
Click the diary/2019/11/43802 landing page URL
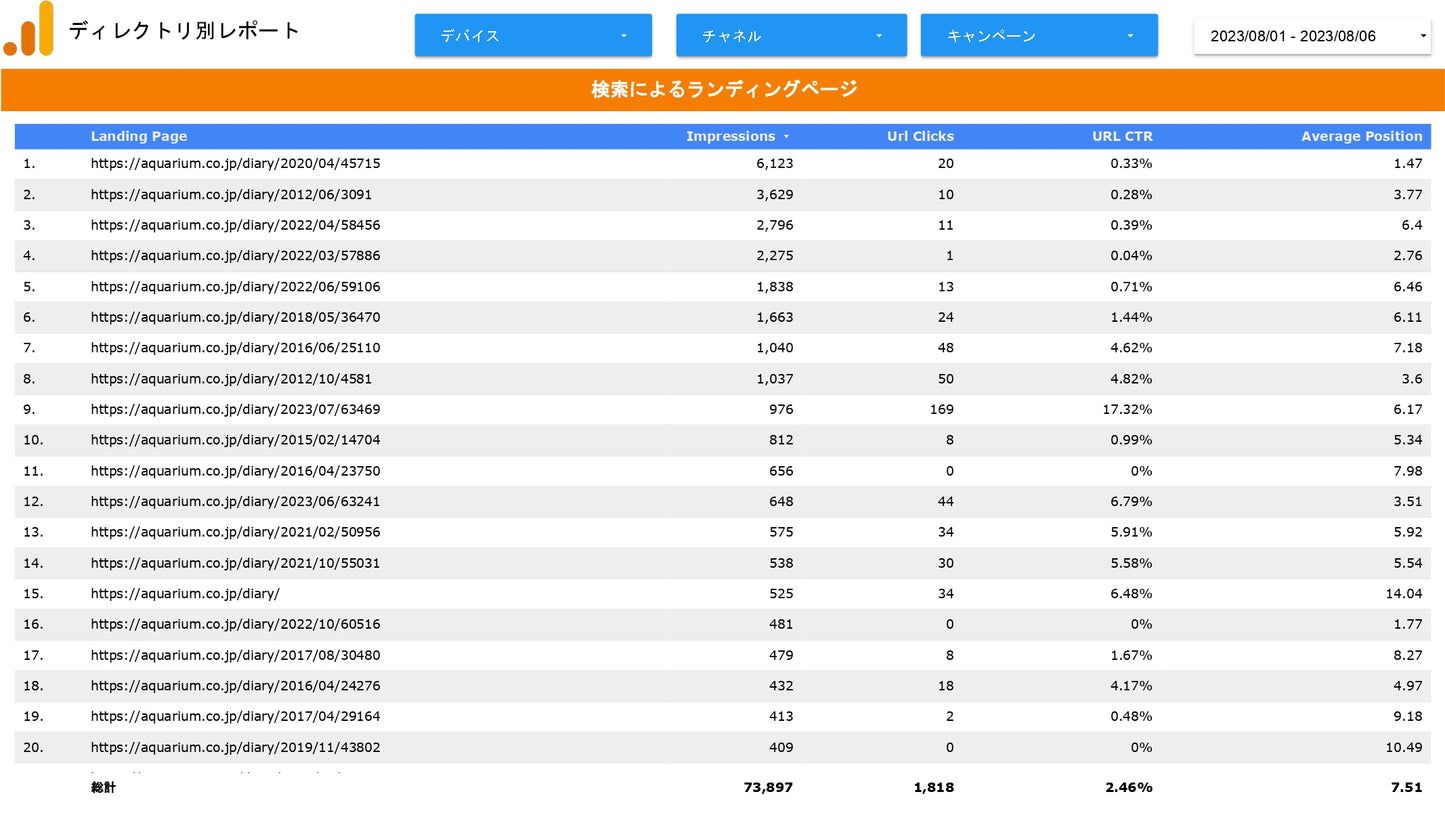click(x=235, y=747)
